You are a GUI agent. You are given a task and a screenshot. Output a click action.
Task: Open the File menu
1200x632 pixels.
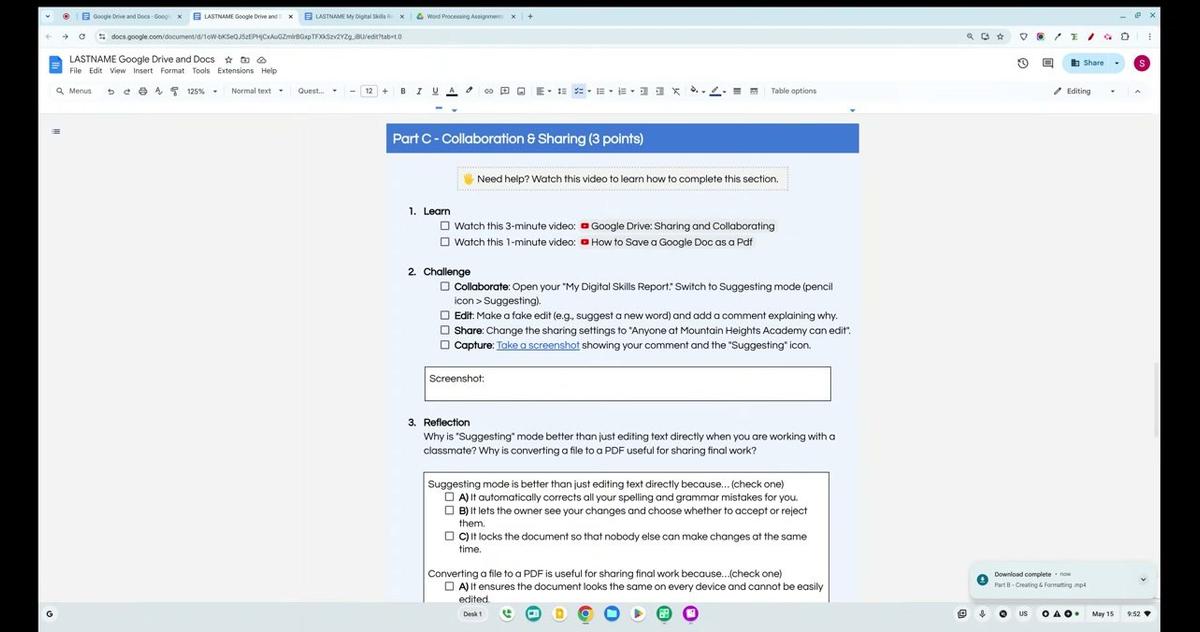(x=75, y=71)
